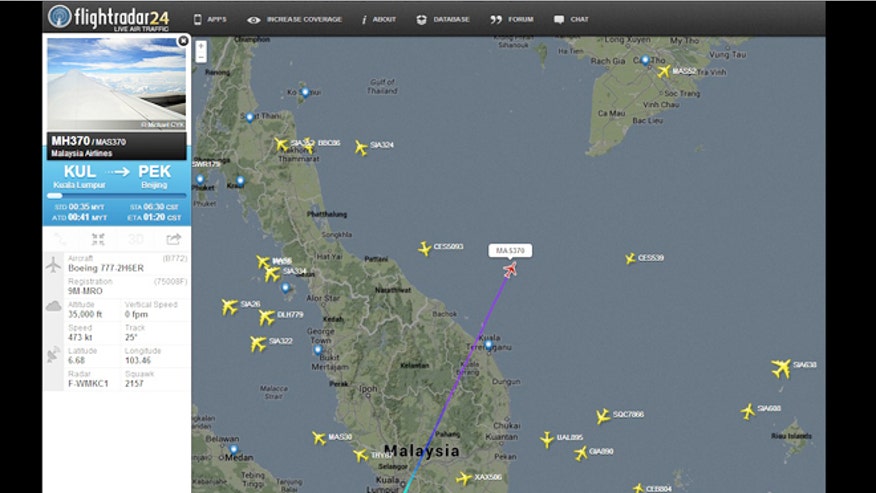Select the red MAS370 aircraft on map
The height and width of the screenshot is (493, 876).
510,270
